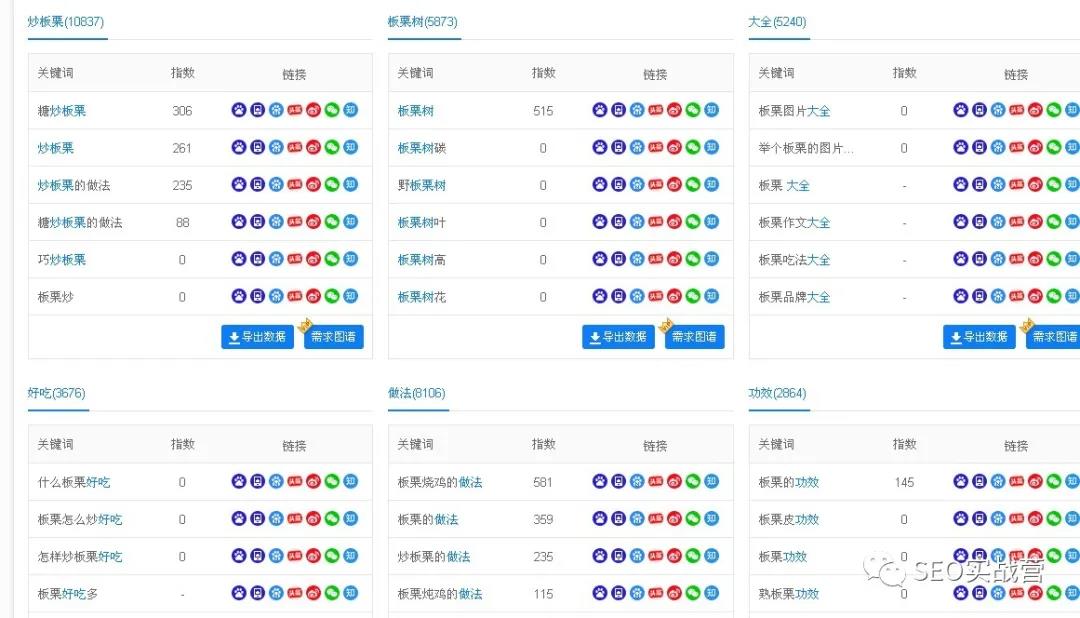Click the keyword link 糖炒板栗的做法
The height and width of the screenshot is (618, 1080).
click(78, 222)
